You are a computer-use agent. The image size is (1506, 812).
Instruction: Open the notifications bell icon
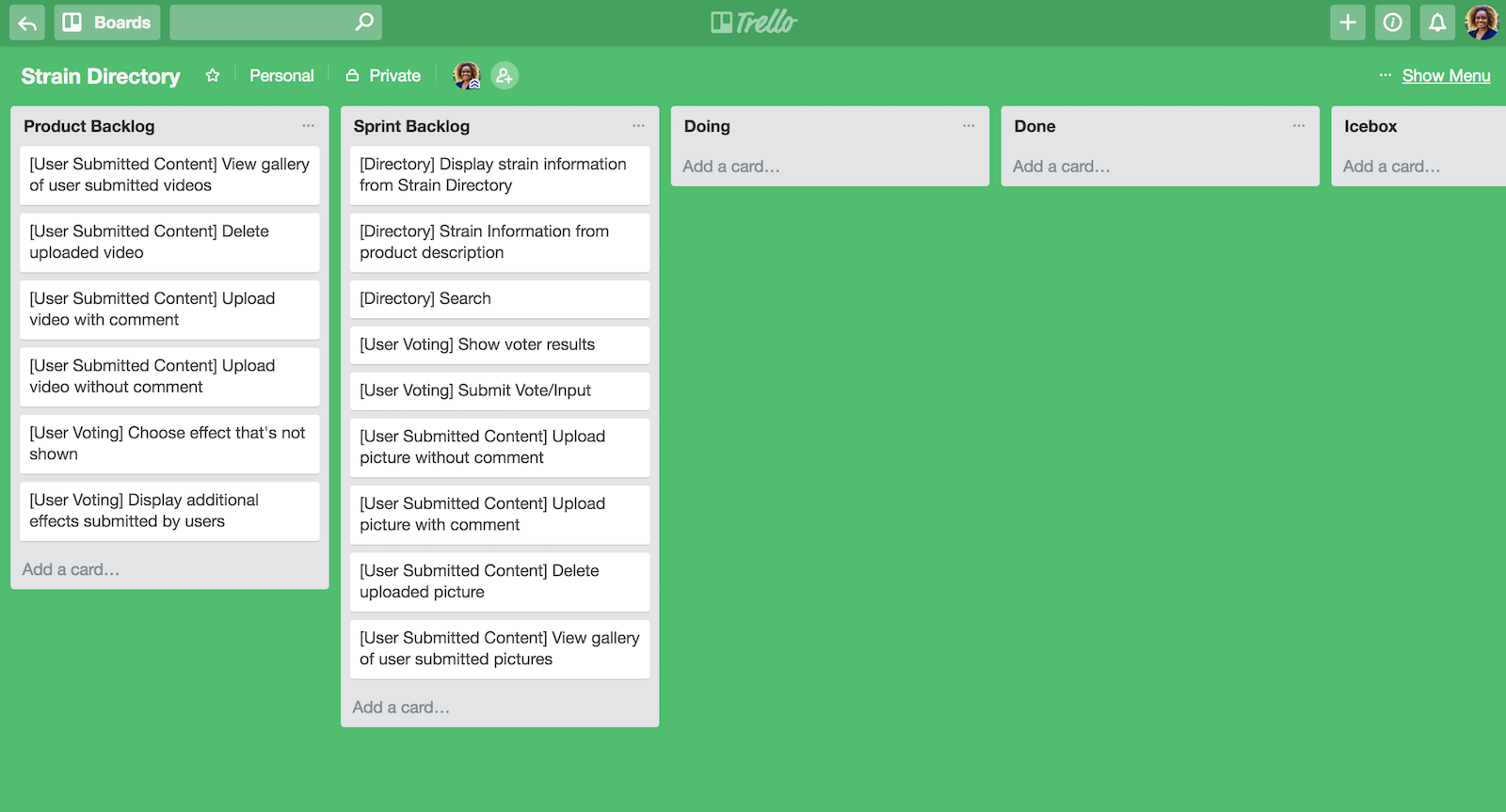[x=1437, y=23]
